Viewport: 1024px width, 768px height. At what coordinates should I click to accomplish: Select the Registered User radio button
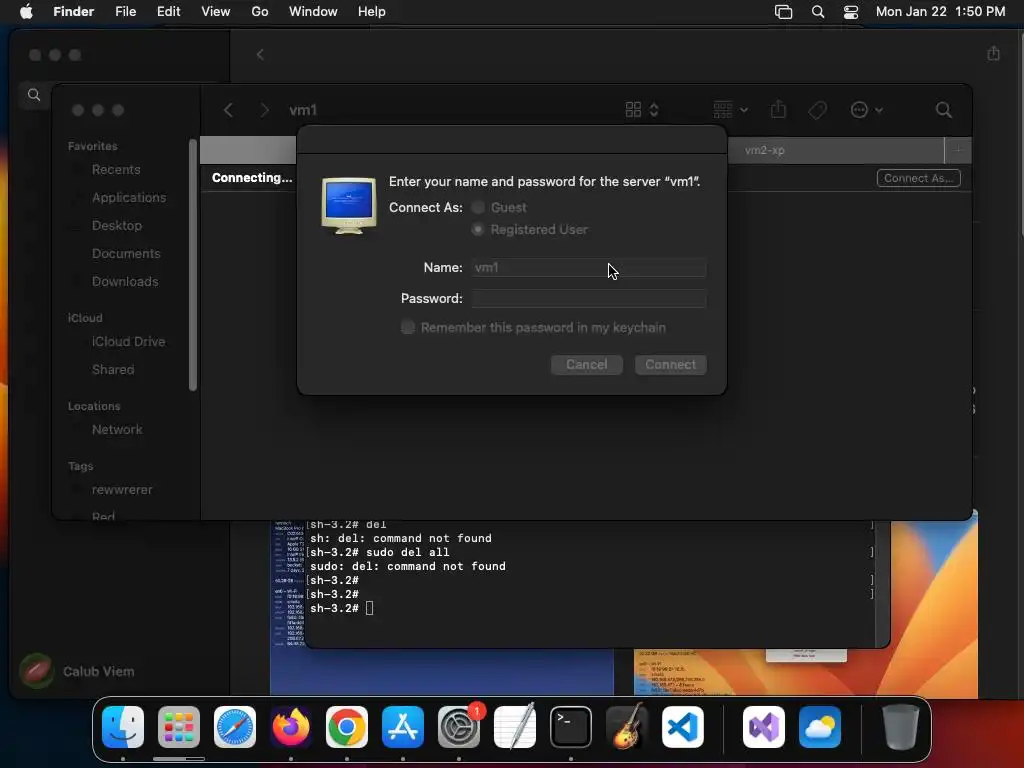point(478,229)
